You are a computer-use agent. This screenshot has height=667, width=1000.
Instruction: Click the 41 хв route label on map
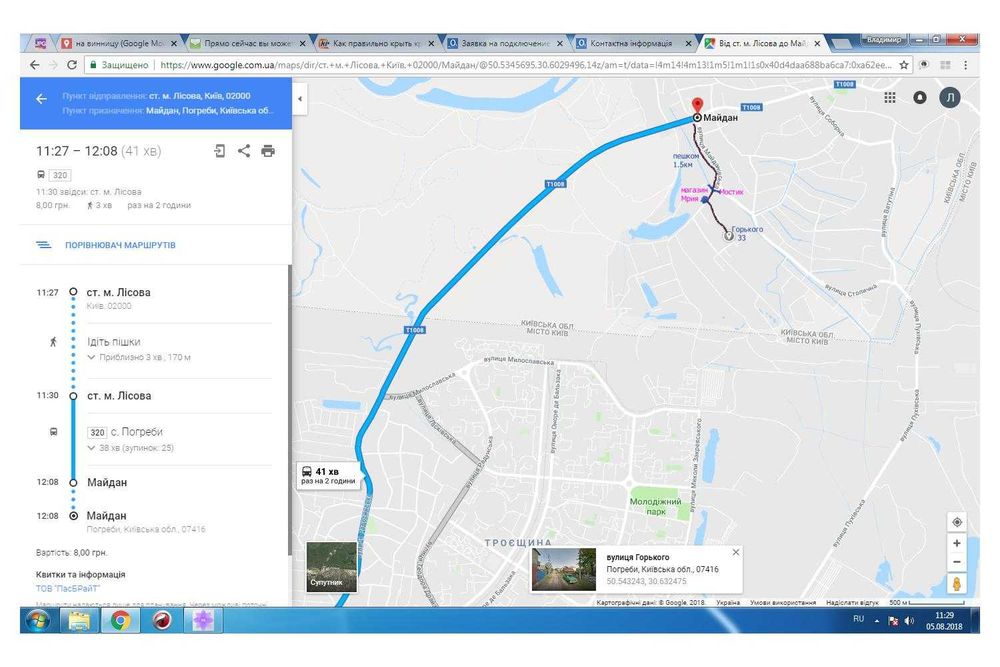(x=328, y=476)
